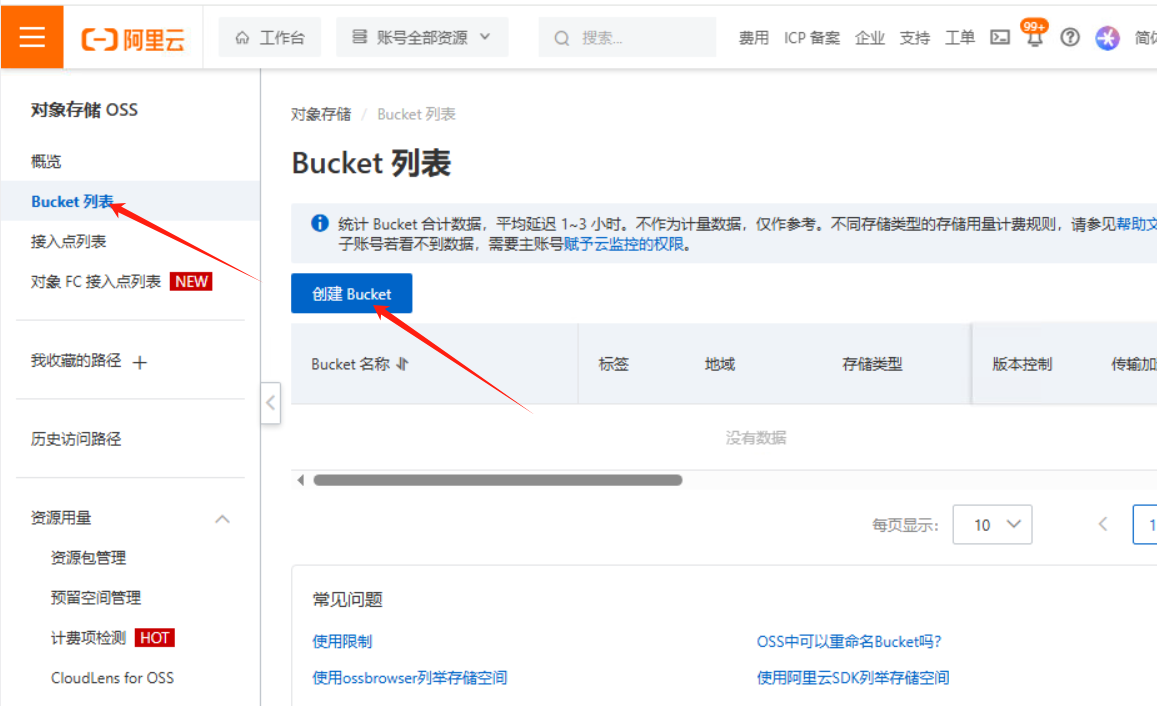Click scrollbar left arrow in table
The image size is (1157, 706).
click(x=300, y=480)
